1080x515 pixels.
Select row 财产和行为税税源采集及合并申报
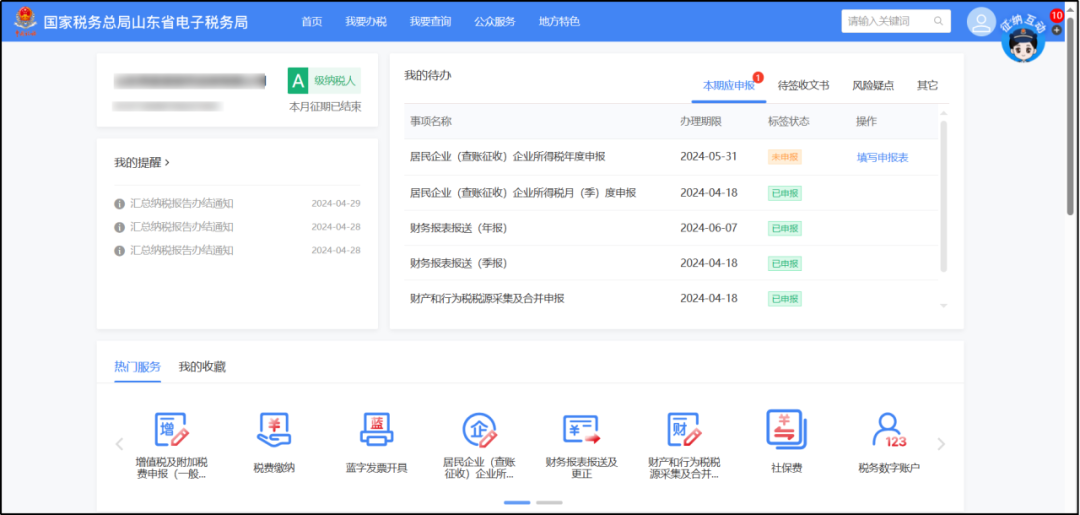point(672,298)
